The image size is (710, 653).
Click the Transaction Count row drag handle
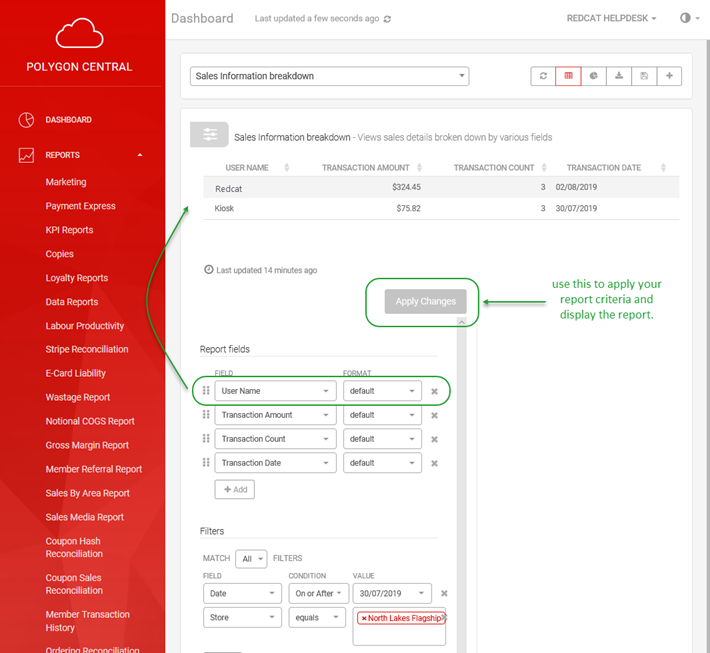click(x=206, y=438)
